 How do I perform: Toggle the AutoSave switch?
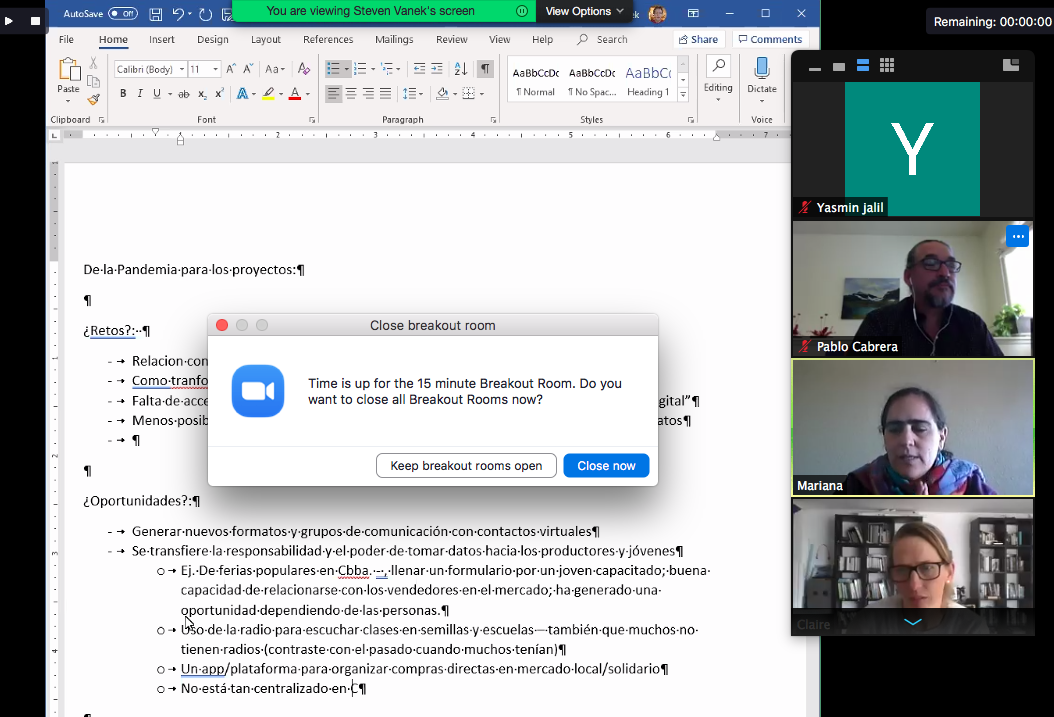coord(123,13)
